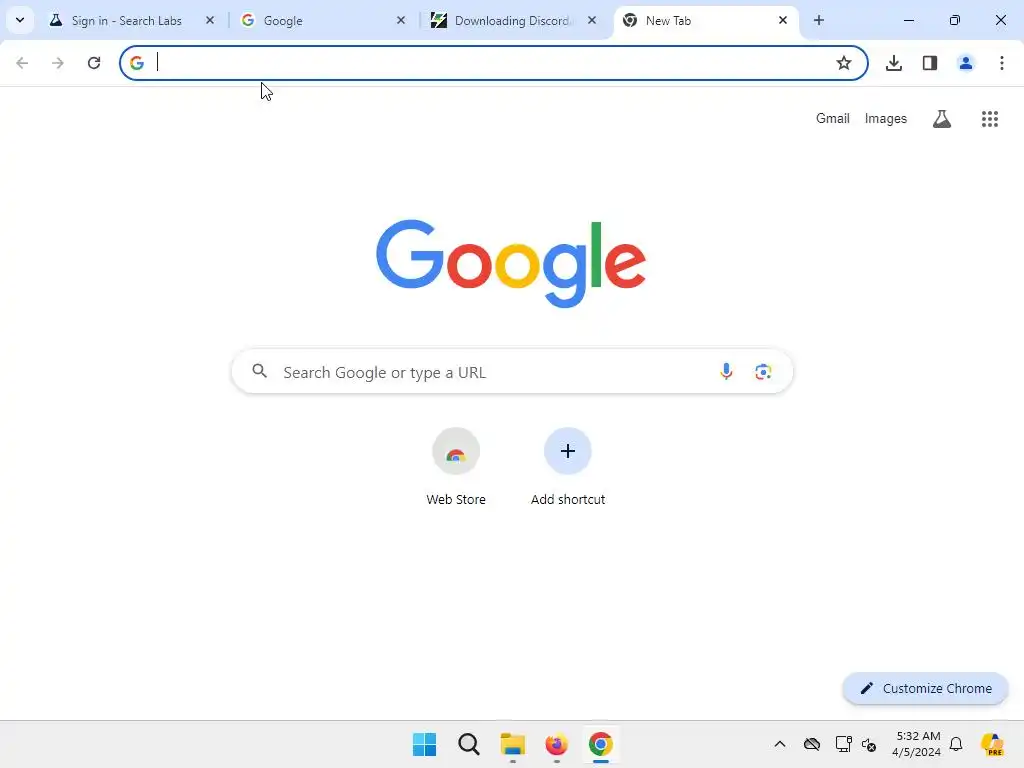Go forward with the forward arrow

58,63
